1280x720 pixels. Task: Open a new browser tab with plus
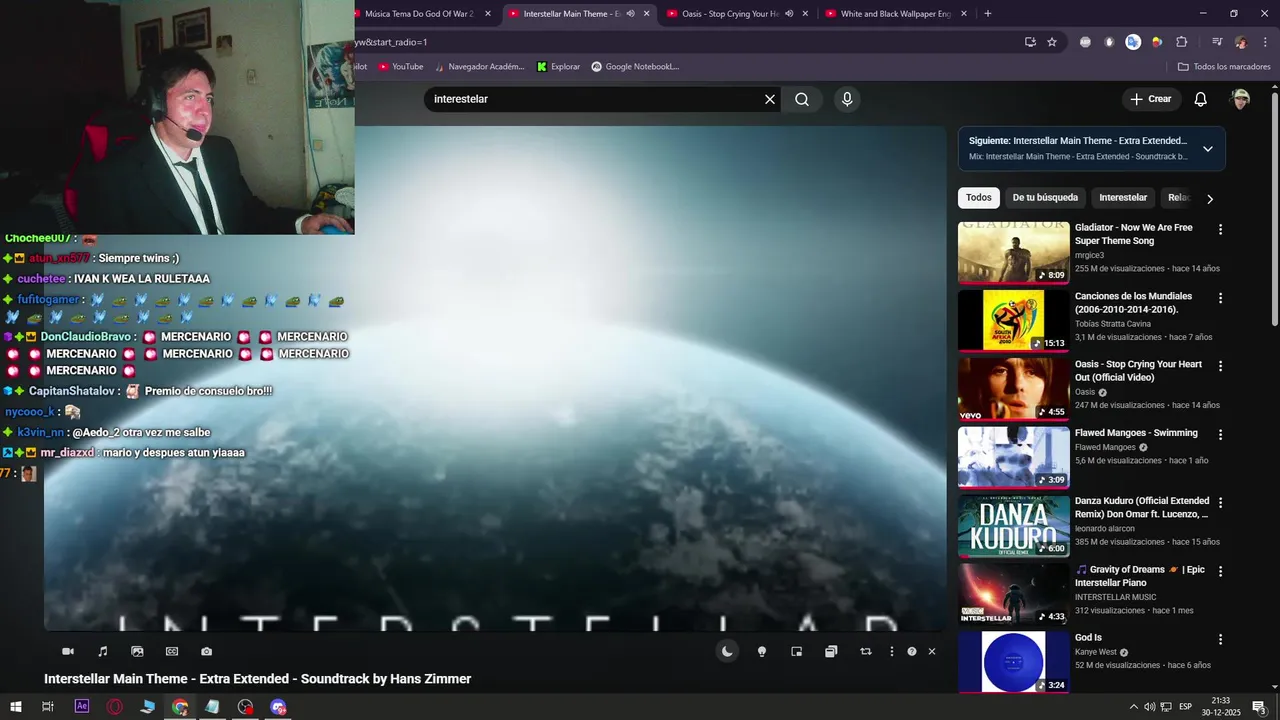[988, 14]
